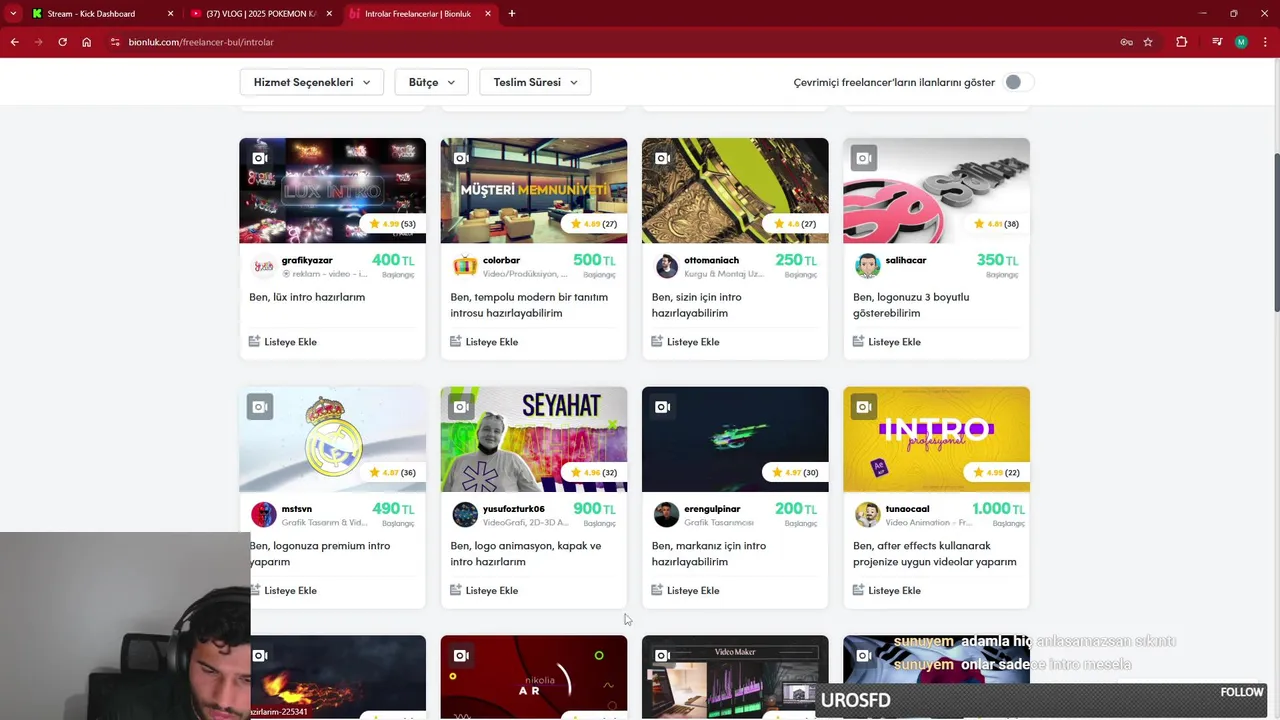Click erengulpinar profile avatar
1280x720 pixels.
point(666,515)
